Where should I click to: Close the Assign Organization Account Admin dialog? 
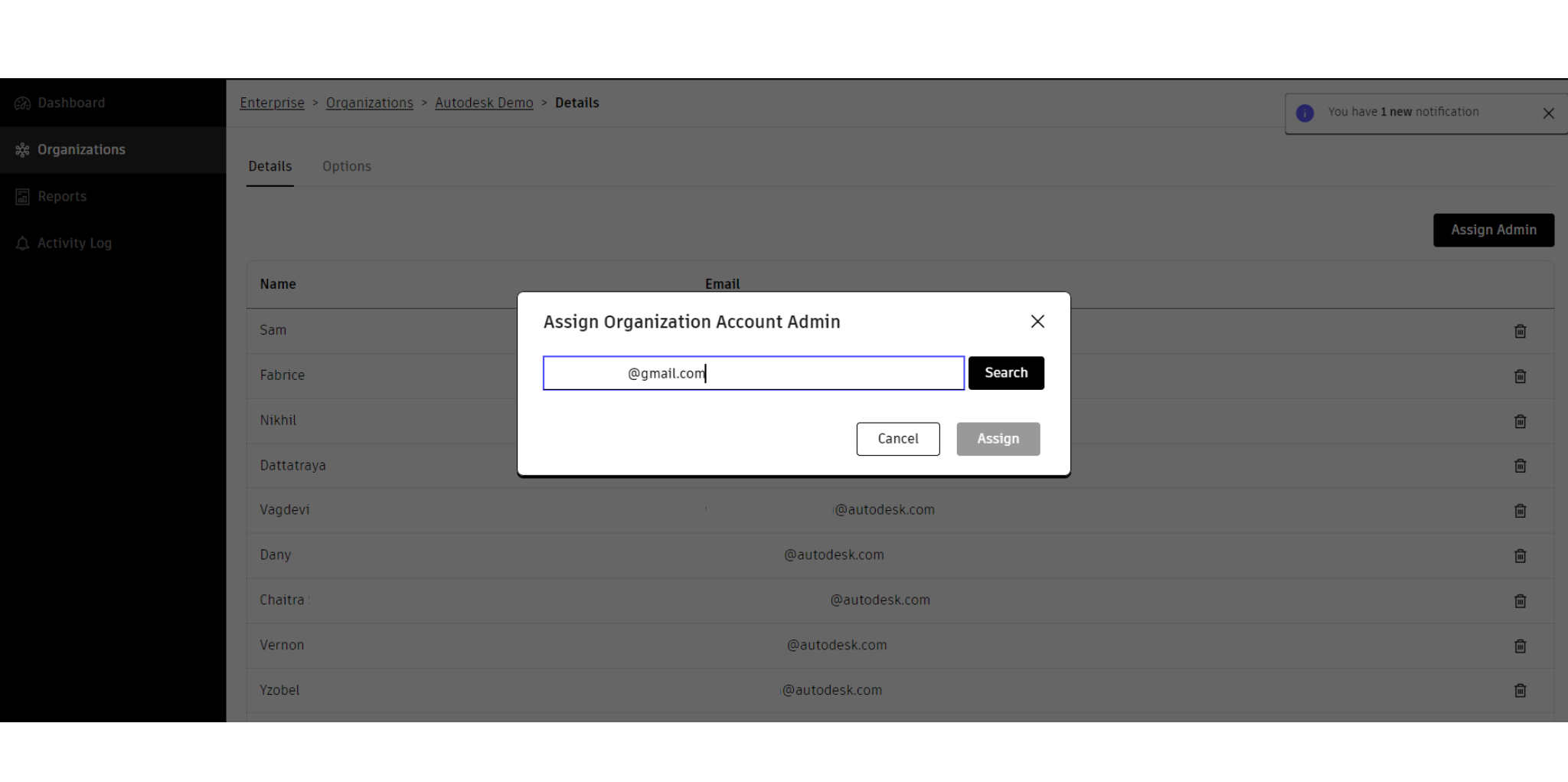[x=1037, y=322]
